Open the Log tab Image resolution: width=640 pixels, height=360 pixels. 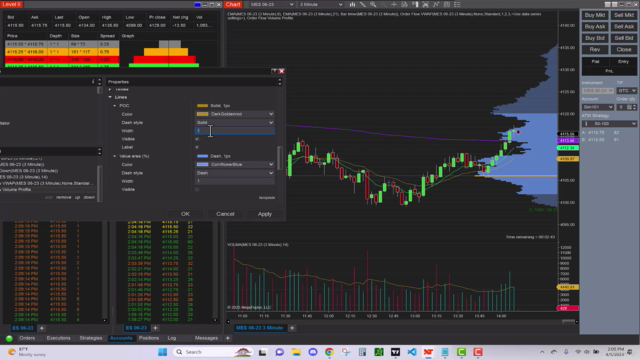(172, 338)
